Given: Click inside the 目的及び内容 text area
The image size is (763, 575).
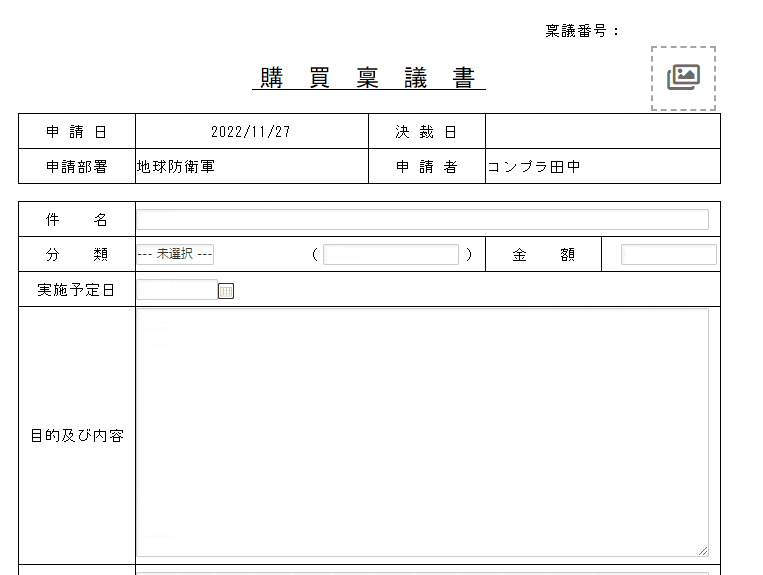Looking at the screenshot, I should tap(422, 432).
